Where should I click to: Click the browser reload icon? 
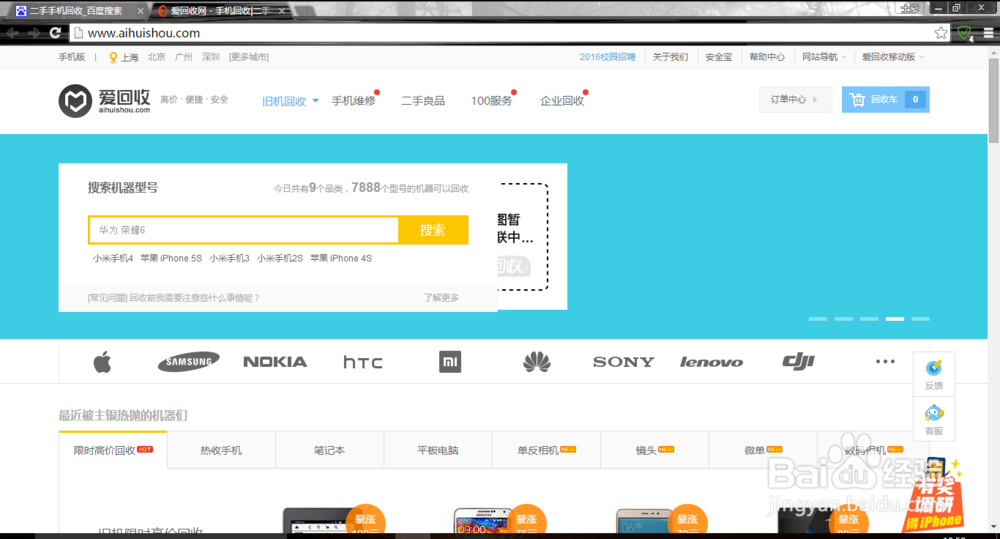(x=55, y=33)
